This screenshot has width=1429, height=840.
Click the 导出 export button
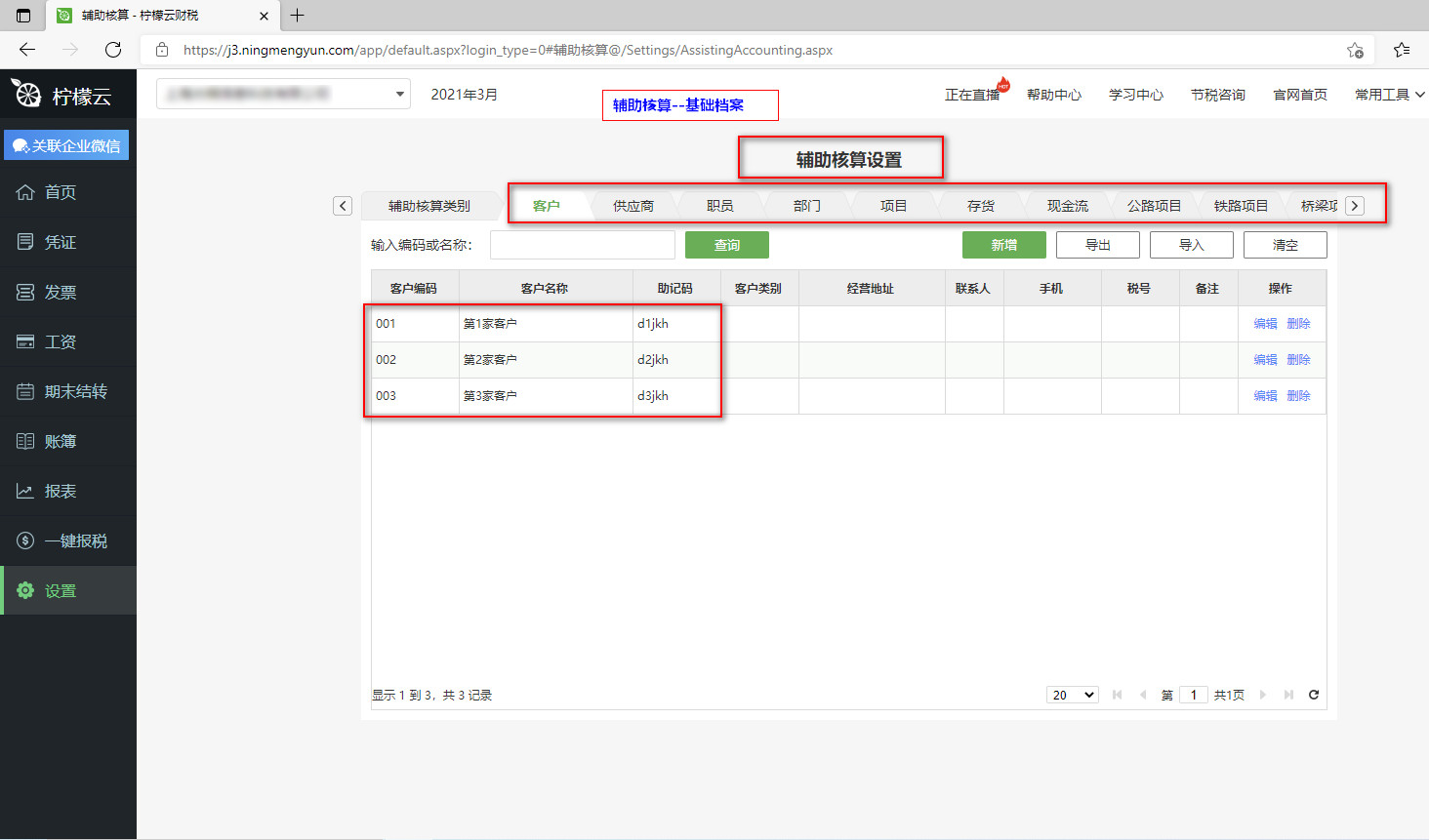pyautogui.click(x=1097, y=245)
